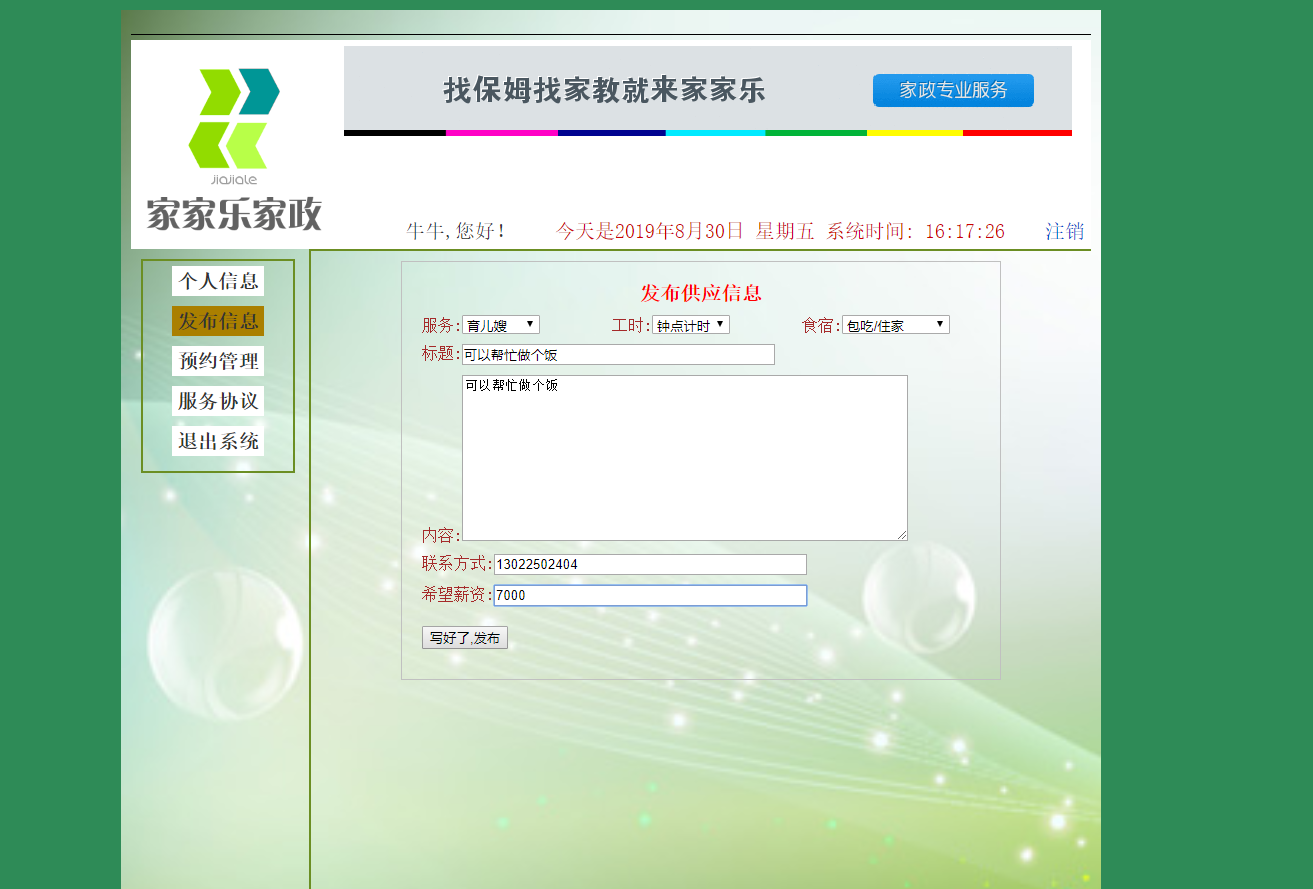Select 个人信息 in the sidebar

(x=217, y=281)
